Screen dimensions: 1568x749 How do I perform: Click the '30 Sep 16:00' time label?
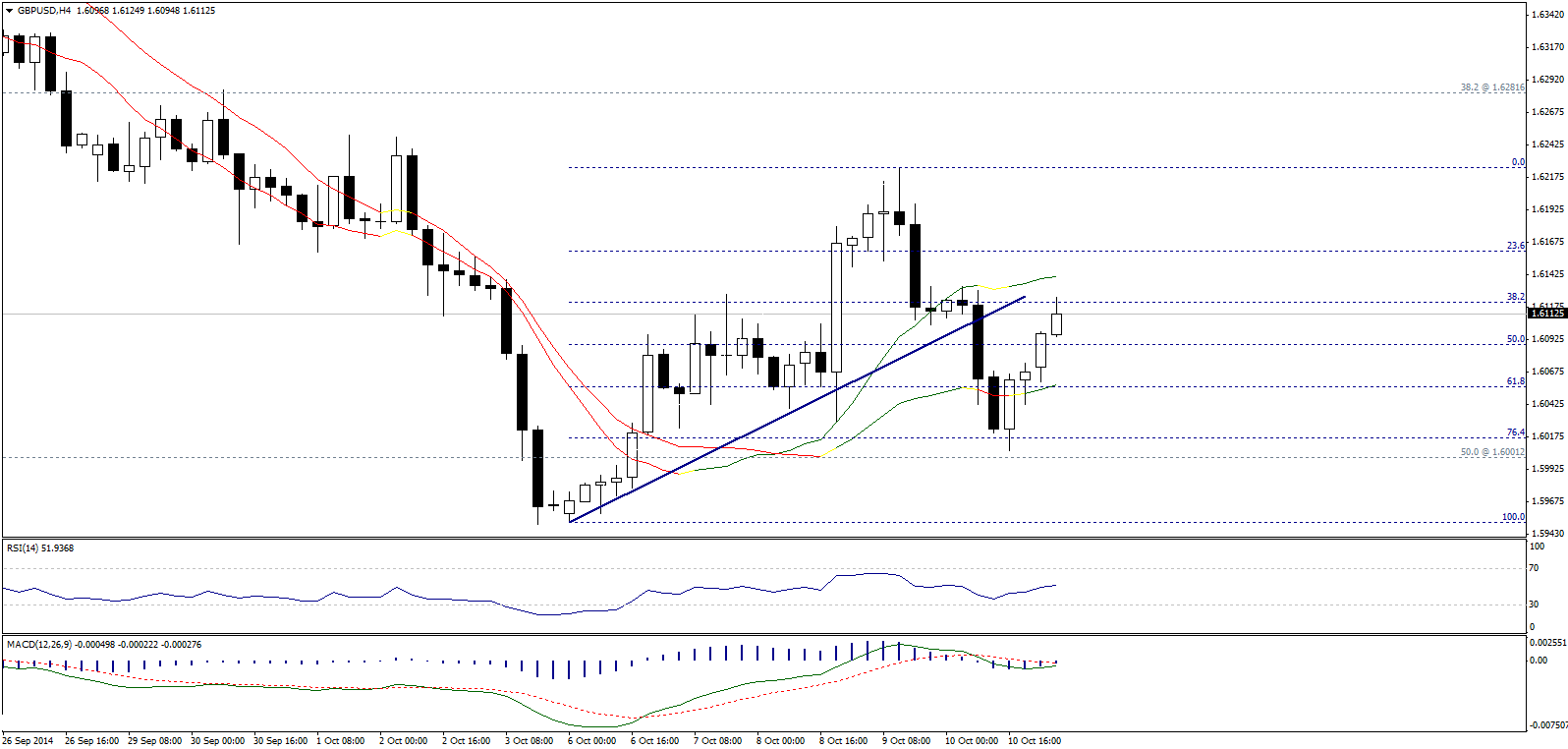click(280, 740)
